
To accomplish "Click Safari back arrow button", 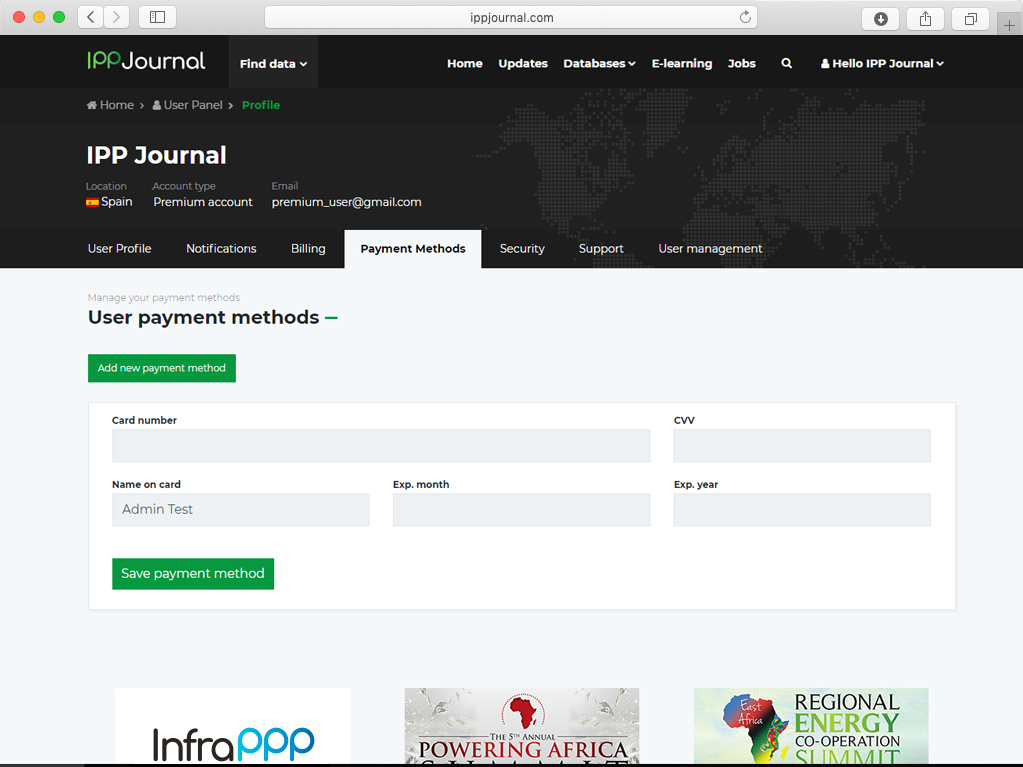I will point(91,17).
